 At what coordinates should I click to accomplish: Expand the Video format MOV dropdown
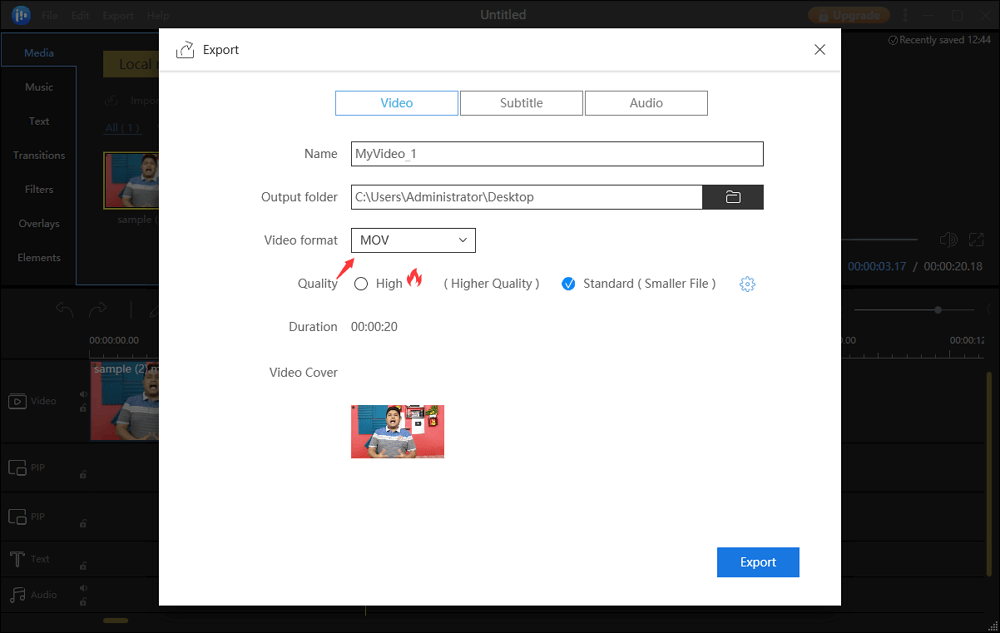[x=413, y=240]
